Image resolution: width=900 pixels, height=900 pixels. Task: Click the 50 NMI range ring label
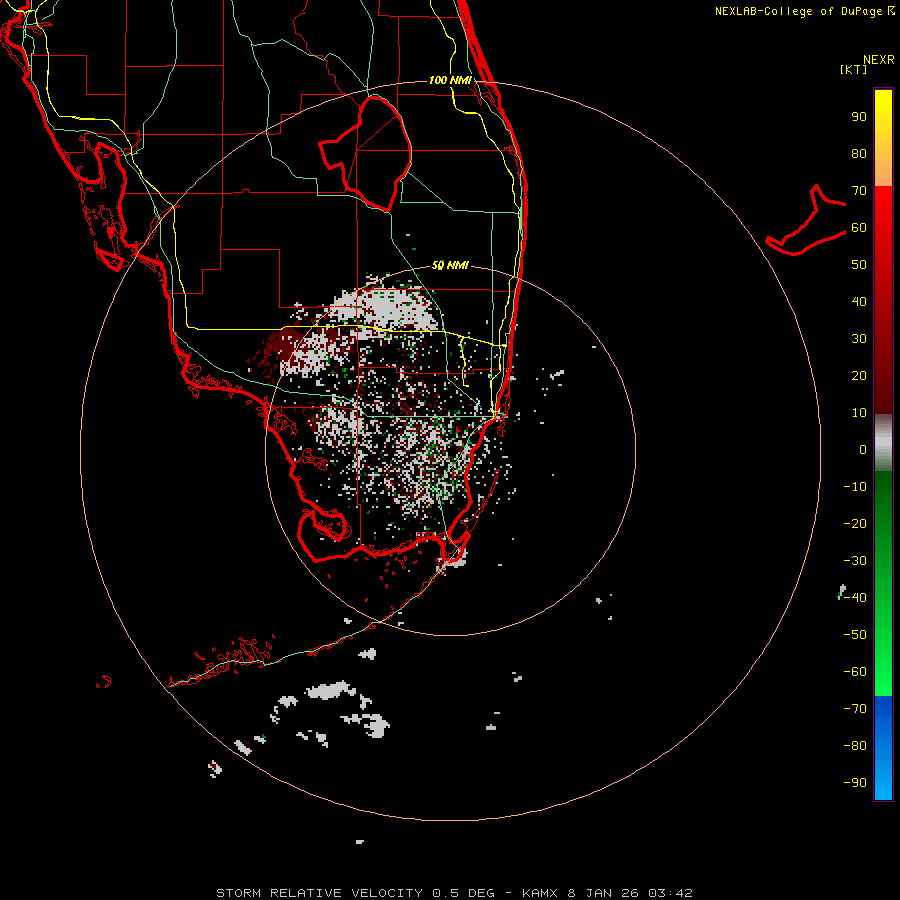(450, 265)
